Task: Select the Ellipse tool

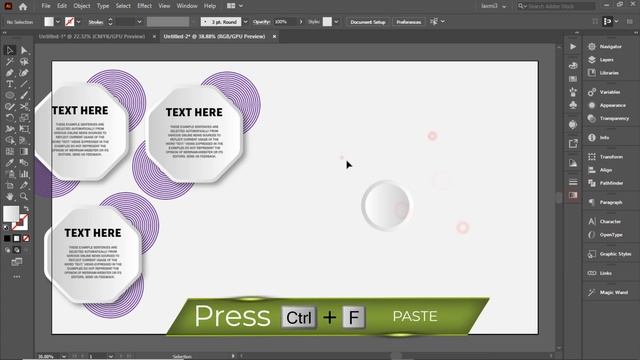Action: (10, 96)
